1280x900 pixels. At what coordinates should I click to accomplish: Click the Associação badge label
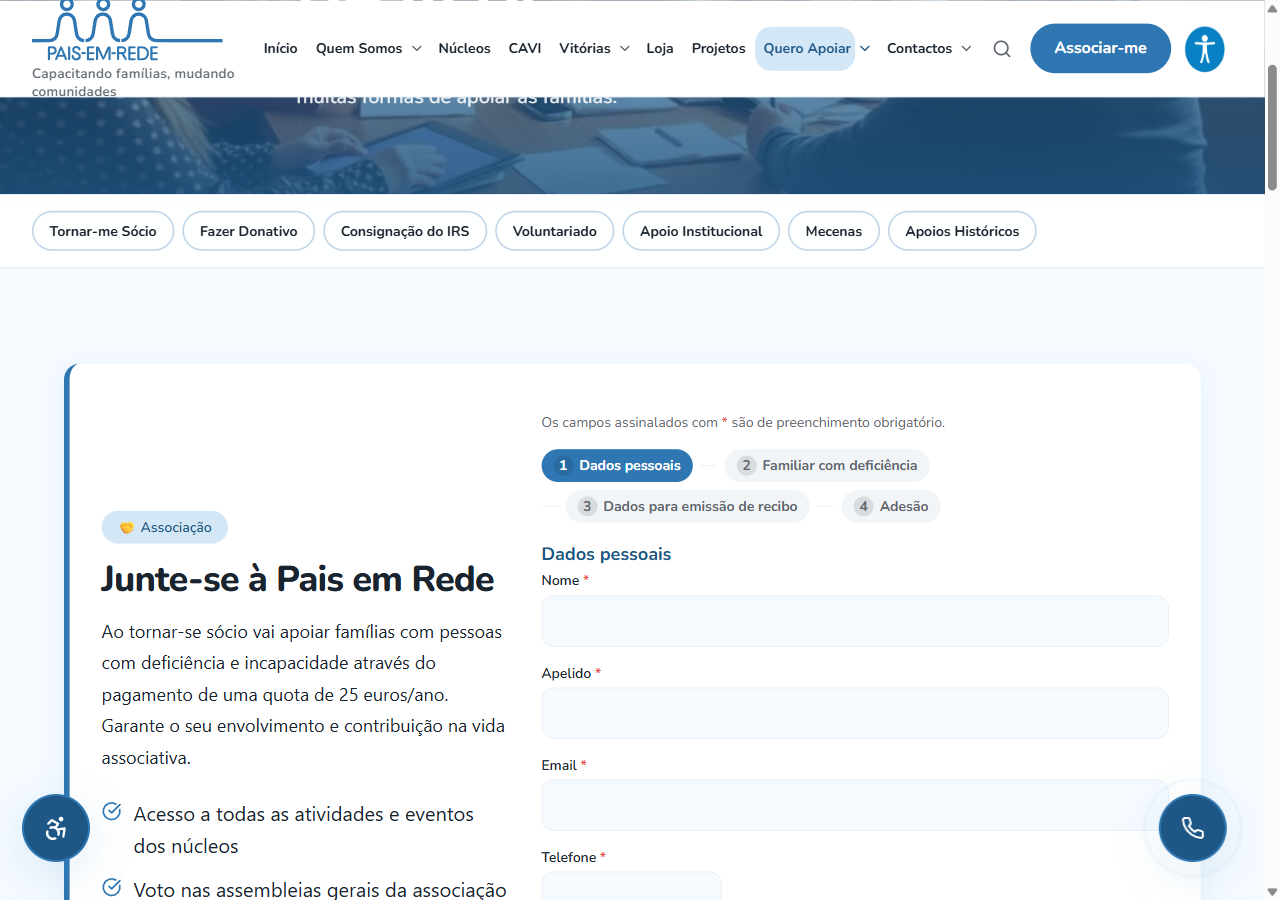(x=165, y=527)
